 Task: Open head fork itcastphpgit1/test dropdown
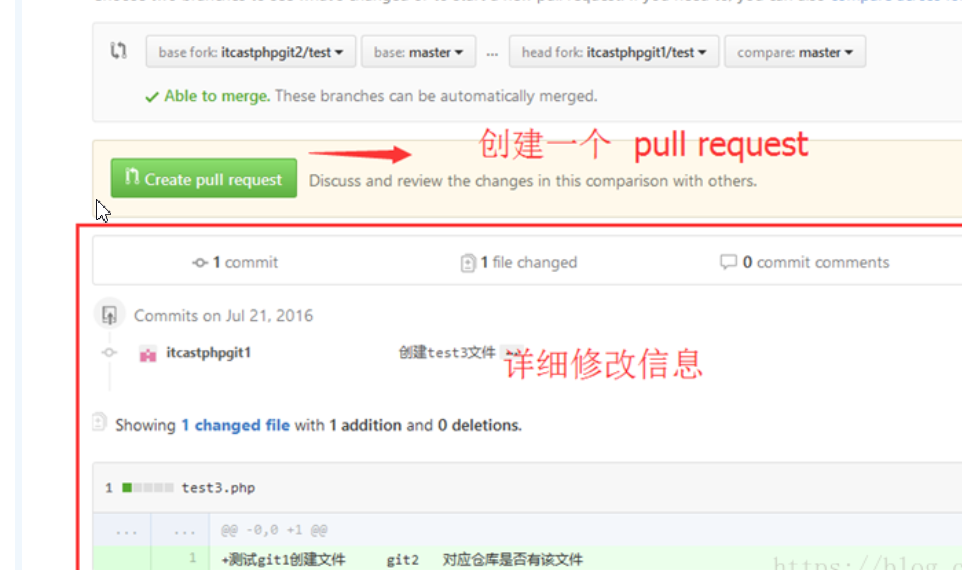614,52
